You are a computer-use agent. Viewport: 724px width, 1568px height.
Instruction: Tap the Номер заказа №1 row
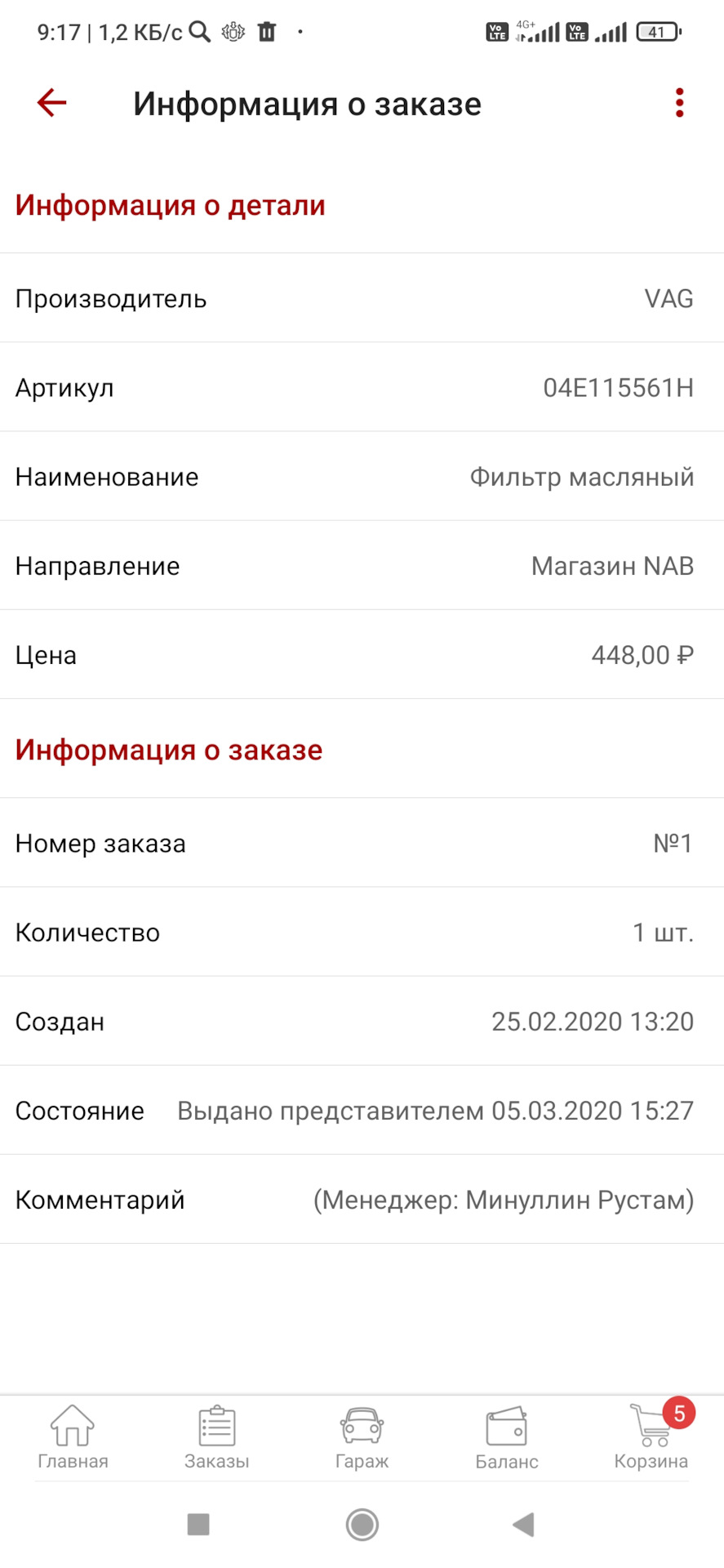pyautogui.click(x=362, y=843)
